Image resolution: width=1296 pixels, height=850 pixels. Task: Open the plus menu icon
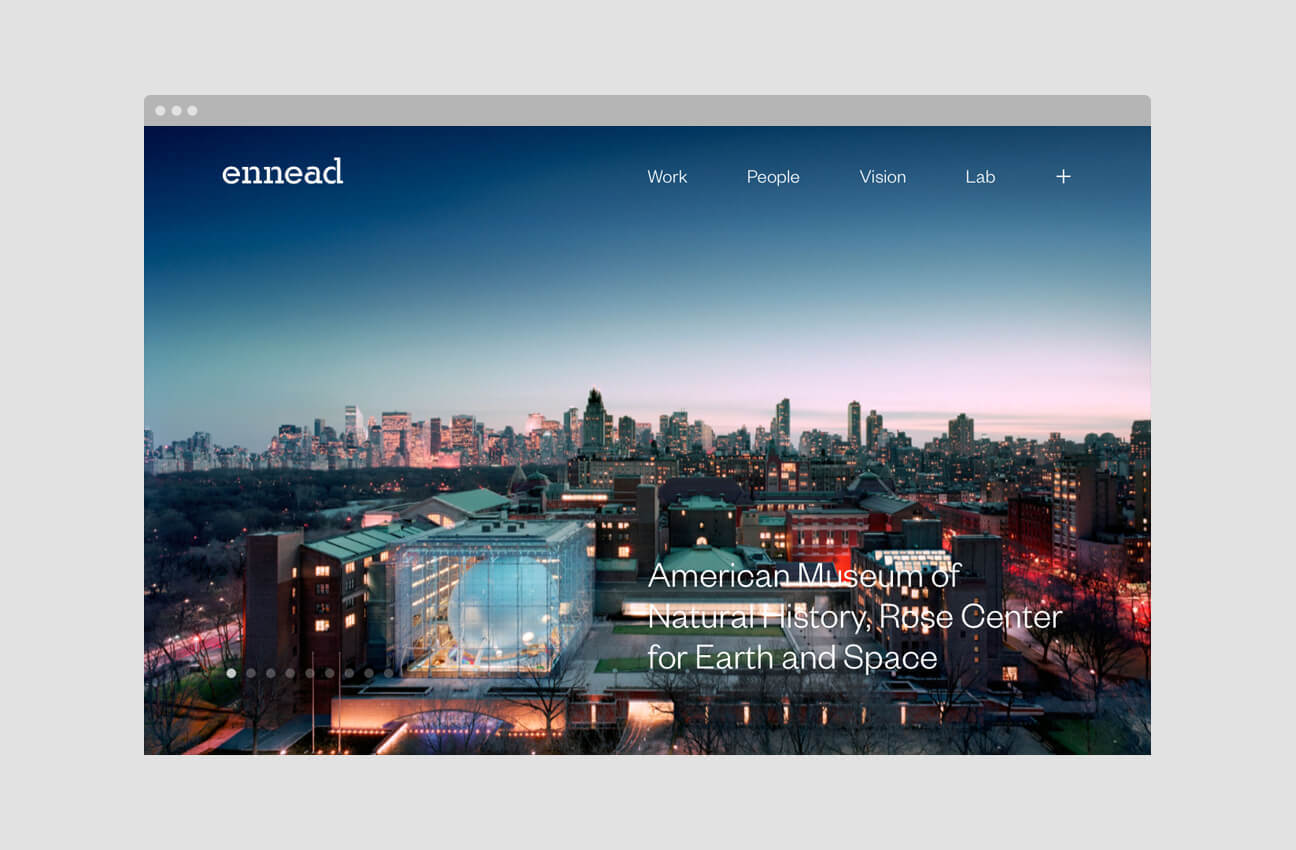coord(1063,176)
